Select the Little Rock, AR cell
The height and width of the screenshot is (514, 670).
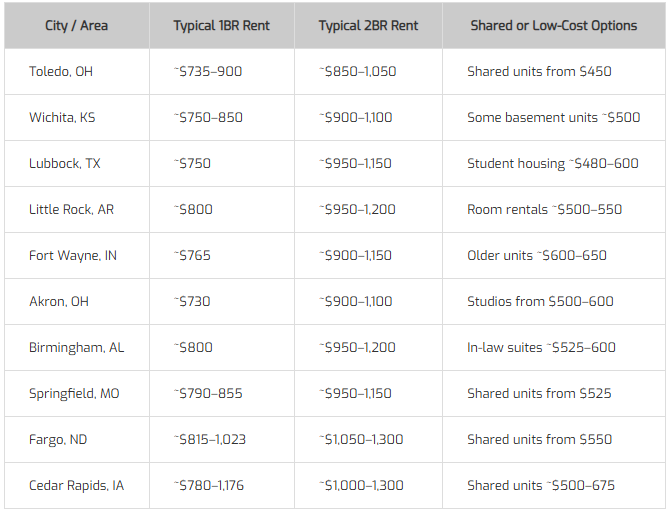click(x=71, y=209)
